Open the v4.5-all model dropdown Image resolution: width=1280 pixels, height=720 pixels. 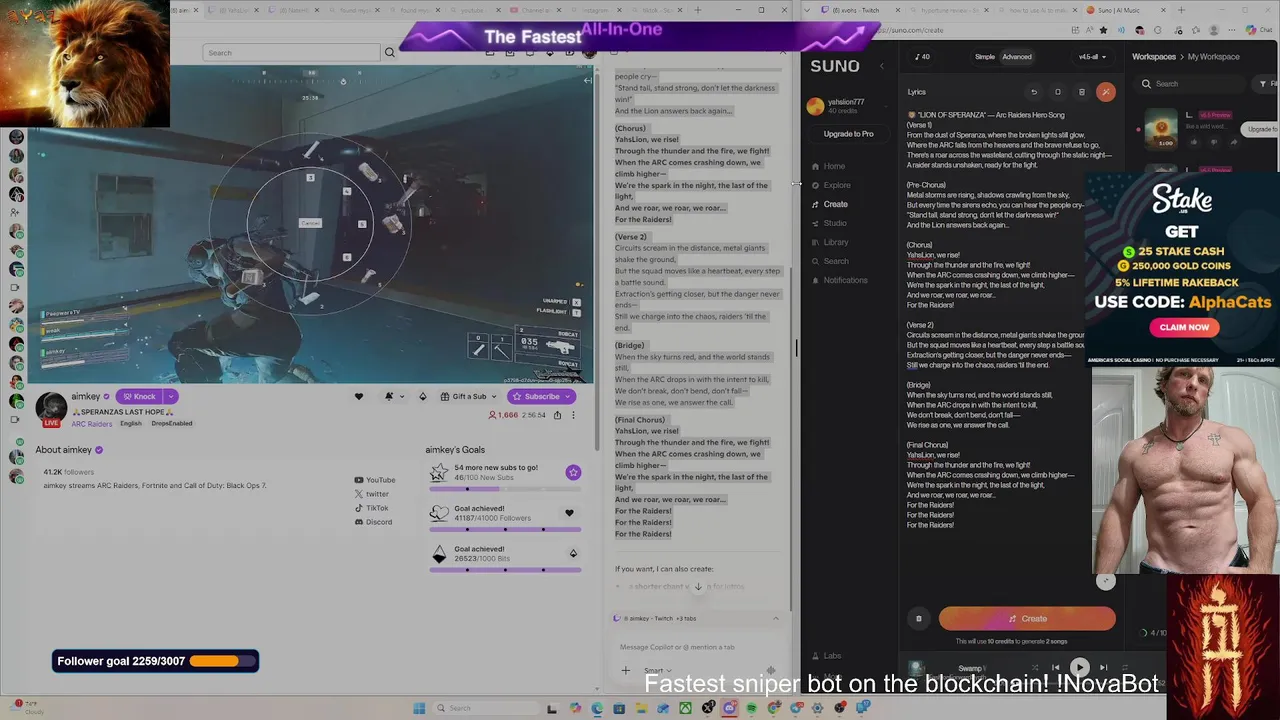tap(1092, 57)
